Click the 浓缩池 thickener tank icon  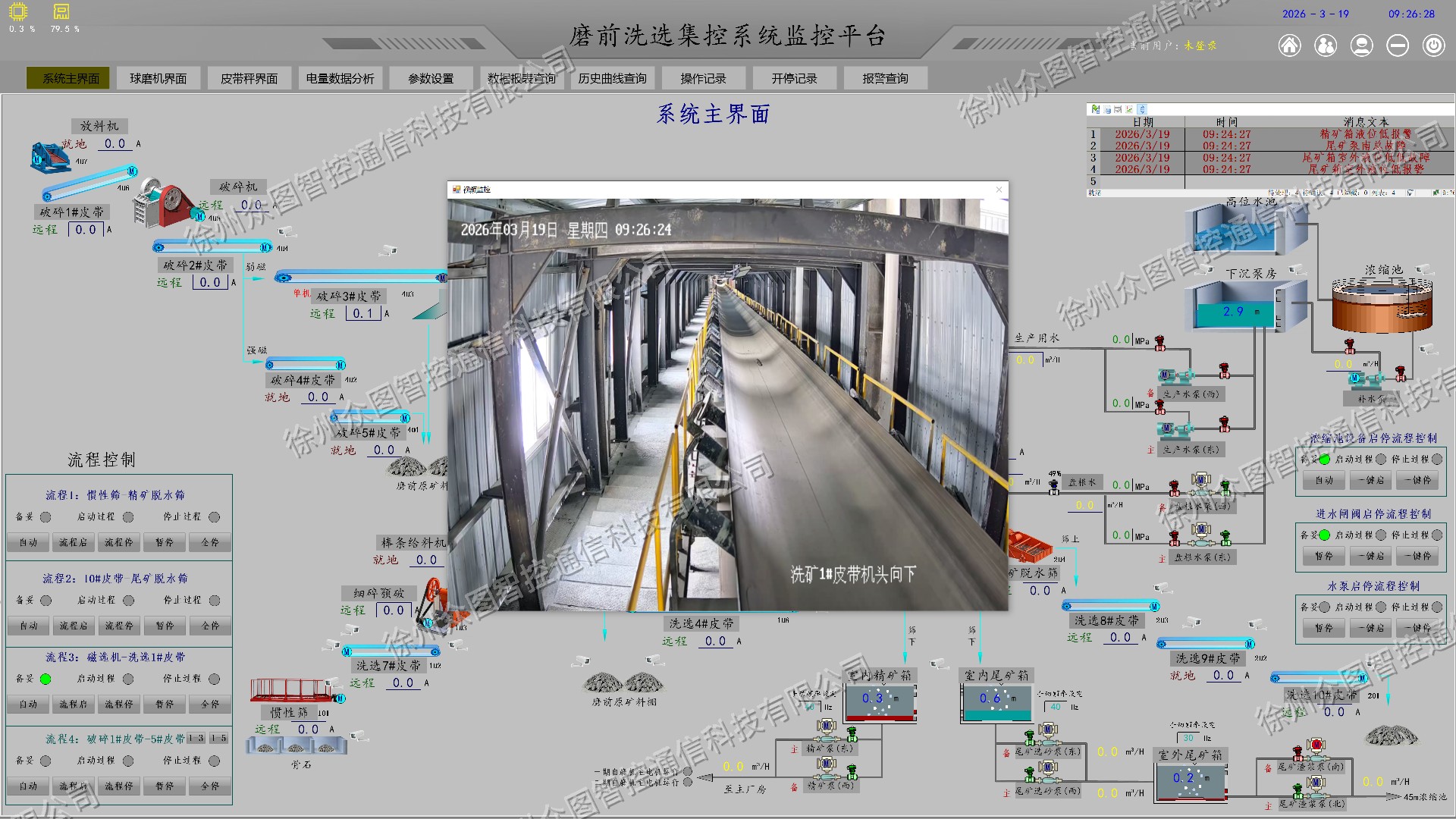tap(1382, 303)
